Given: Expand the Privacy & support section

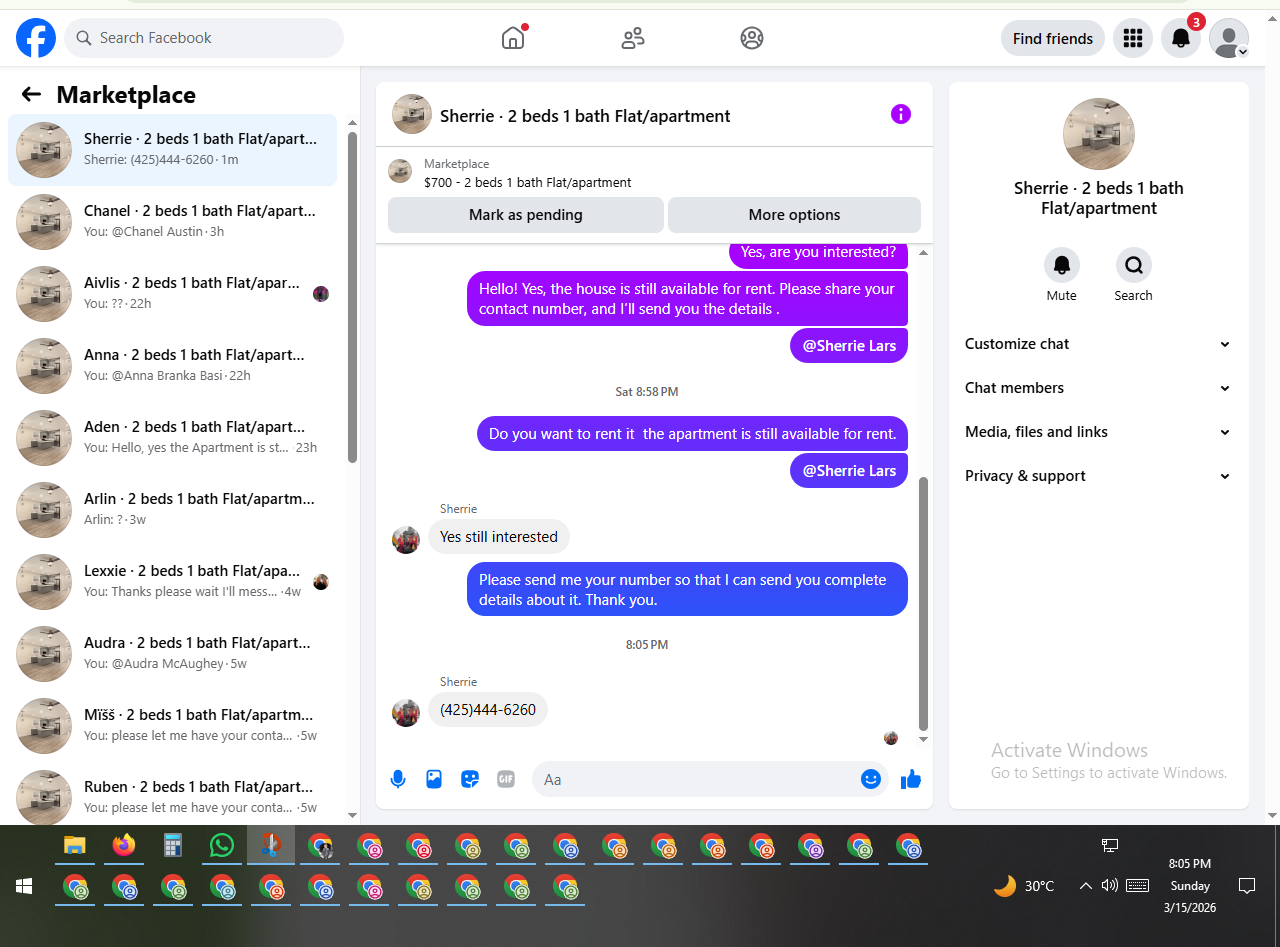Looking at the screenshot, I should [x=1099, y=476].
